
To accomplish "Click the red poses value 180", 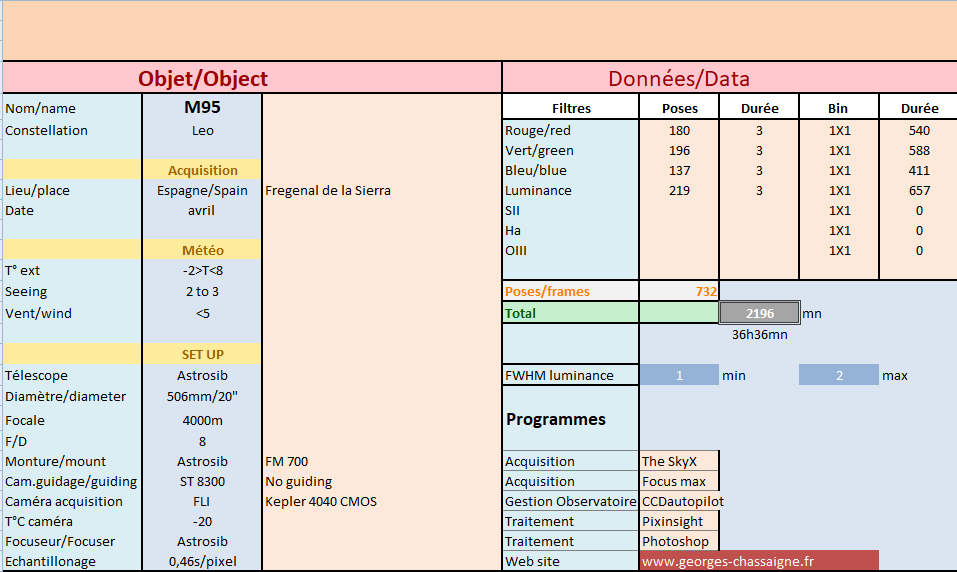I will coord(679,130).
